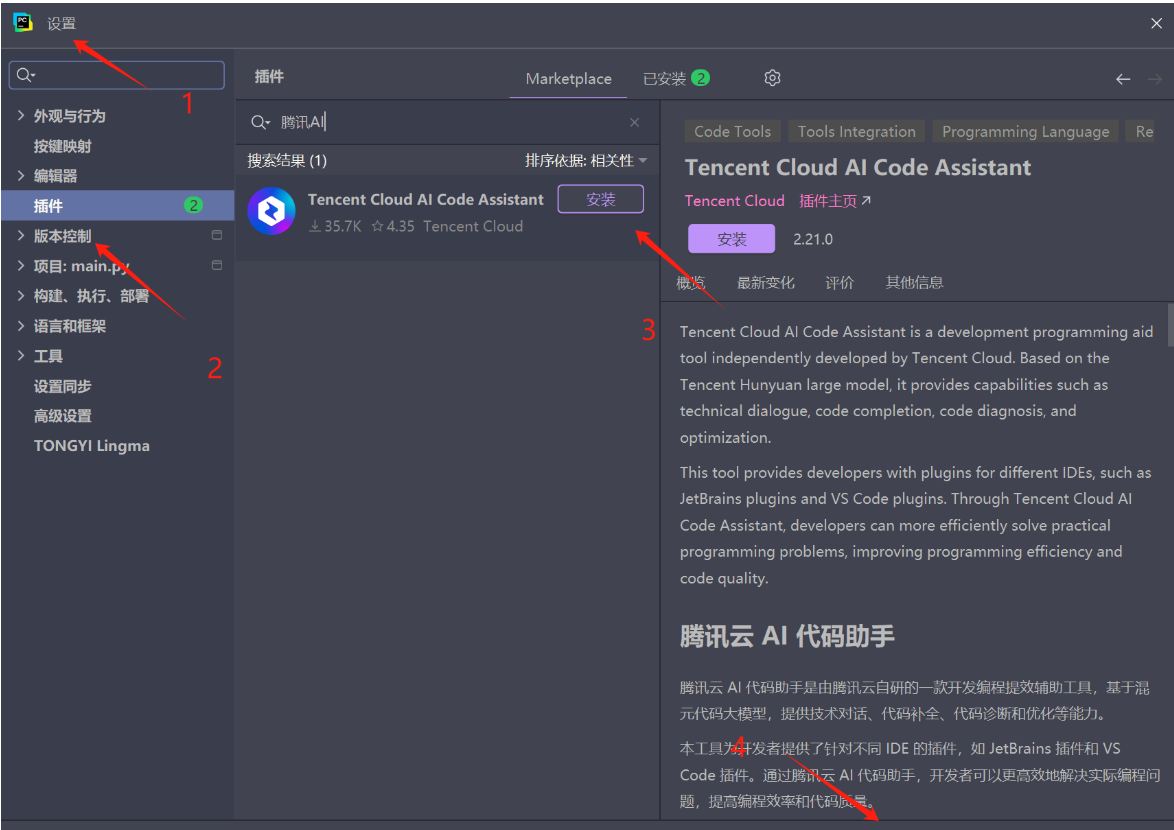The image size is (1174, 830).
Task: Click the Tools Integration tag
Action: tap(857, 131)
